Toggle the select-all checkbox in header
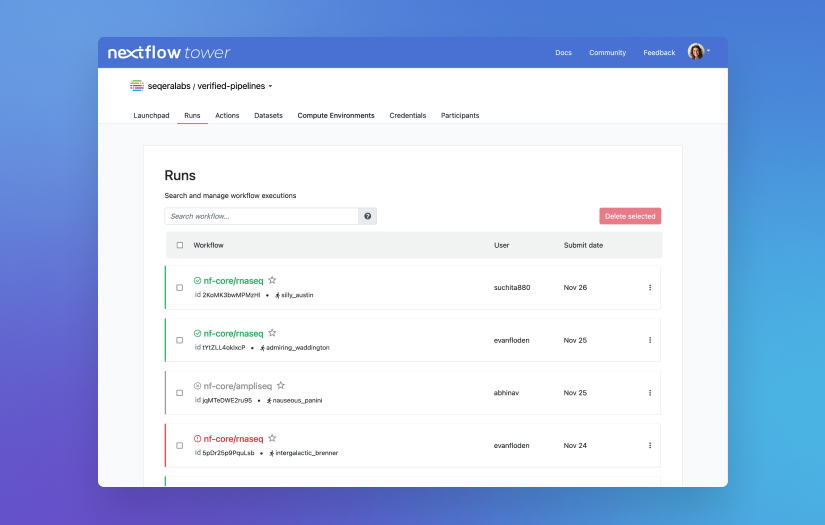 pyautogui.click(x=180, y=245)
